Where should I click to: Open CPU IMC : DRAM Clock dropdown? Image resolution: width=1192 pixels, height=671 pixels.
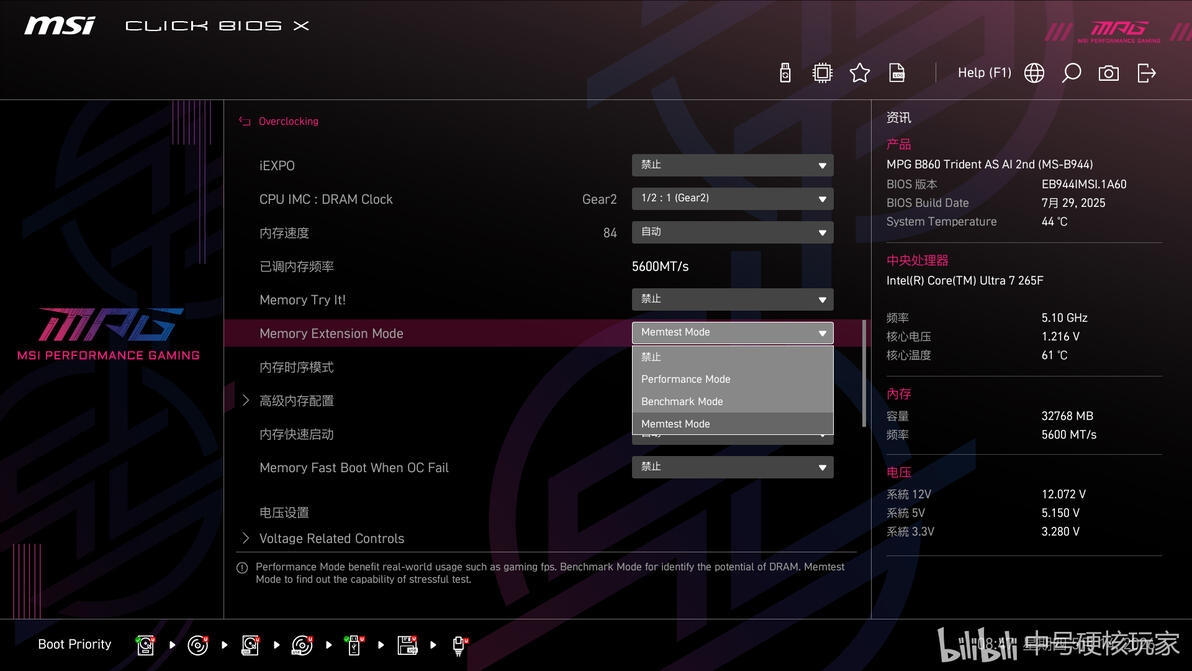click(732, 198)
